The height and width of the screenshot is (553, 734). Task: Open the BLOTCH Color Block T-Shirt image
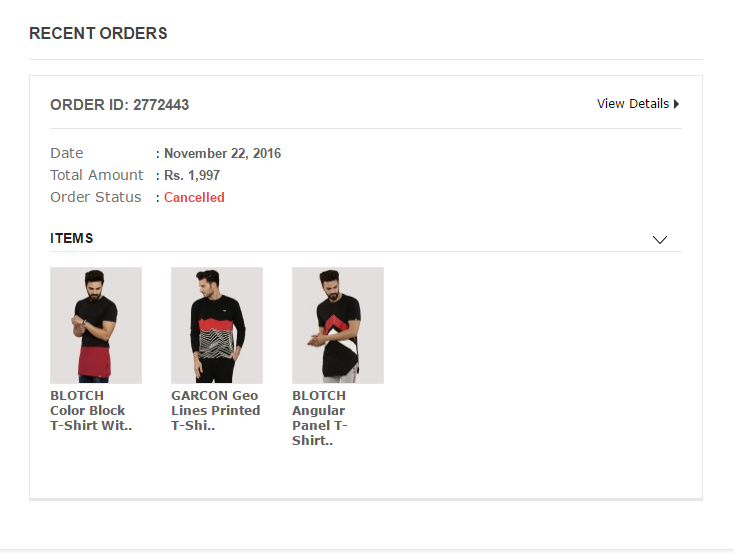[96, 325]
